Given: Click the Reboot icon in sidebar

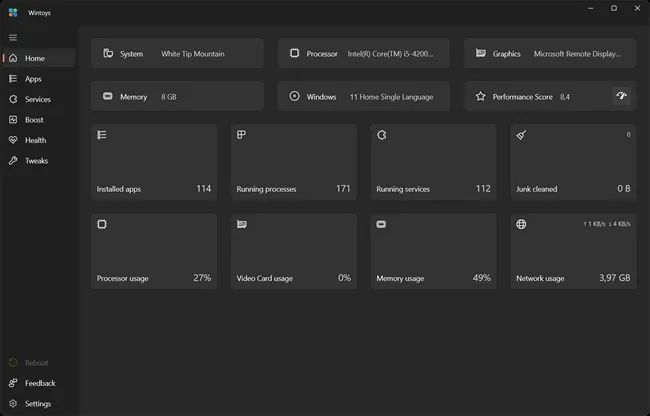Looking at the screenshot, I should click(x=13, y=363).
